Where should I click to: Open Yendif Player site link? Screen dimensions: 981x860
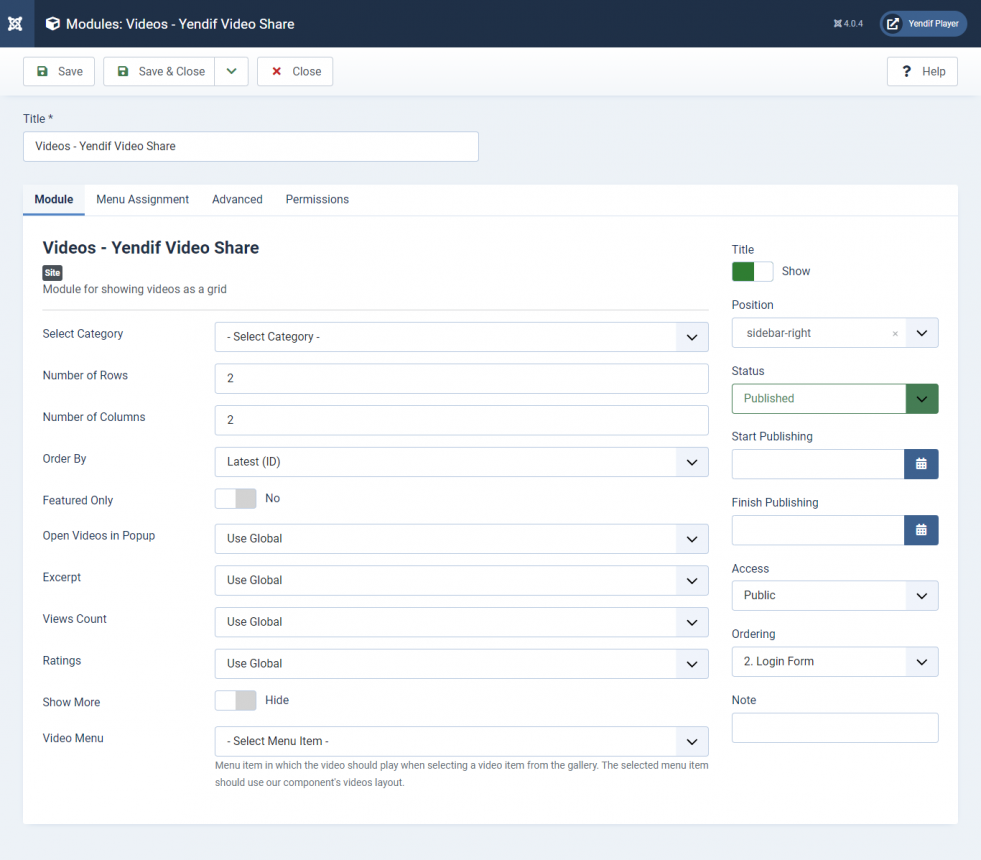[x=923, y=24]
